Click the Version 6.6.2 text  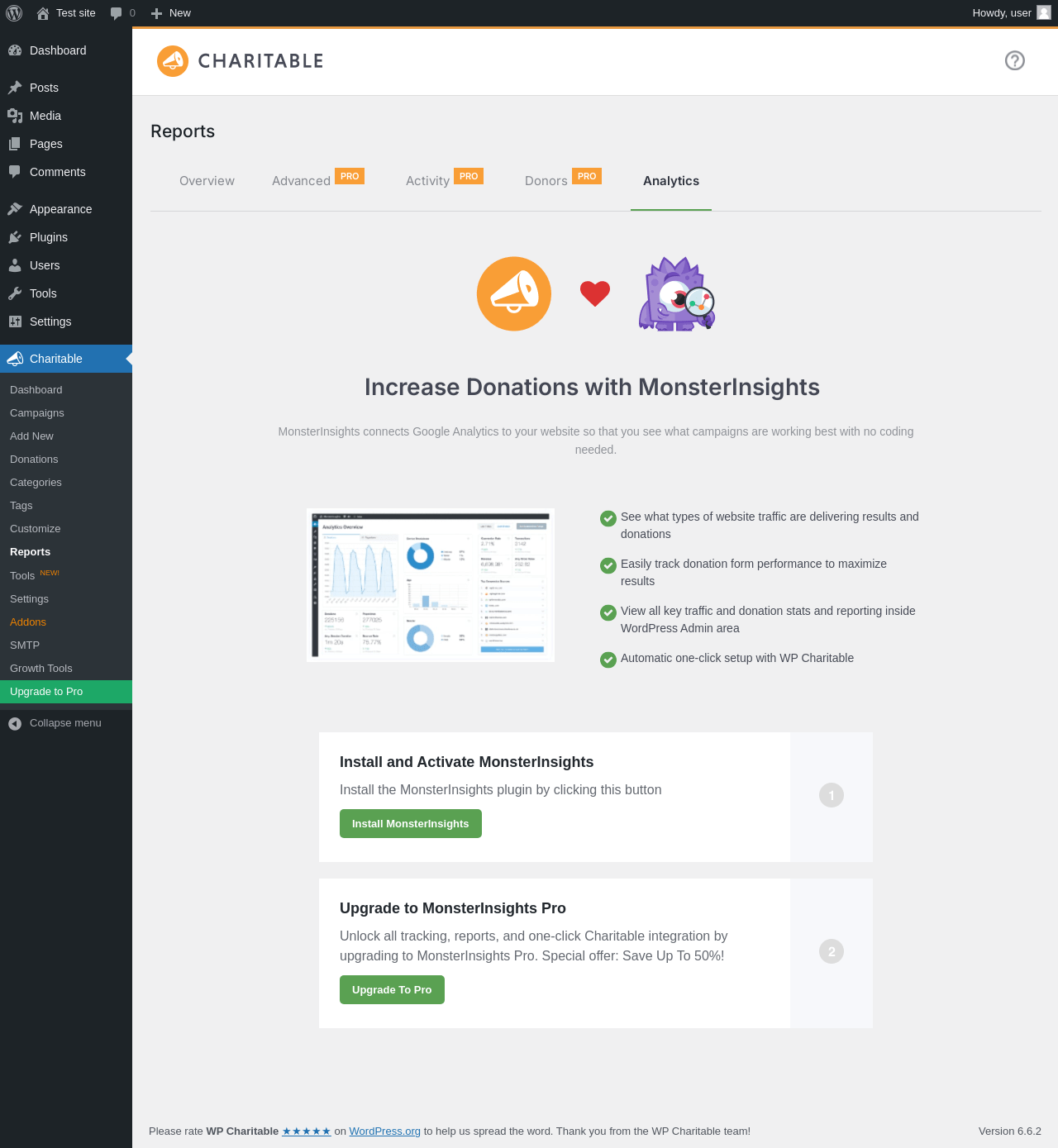pos(1010,1131)
